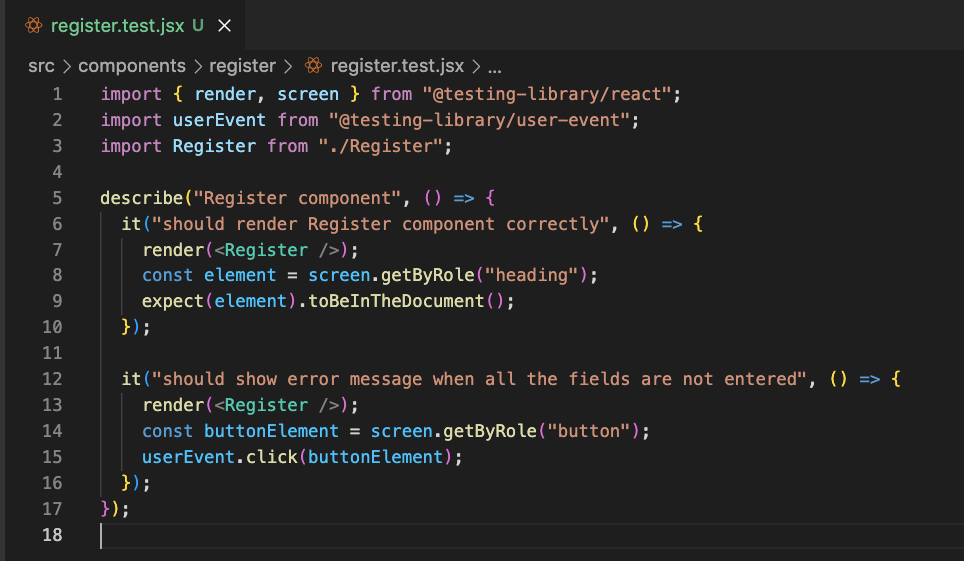This screenshot has height=561, width=964.
Task: Click the userEvent import name on line 2
Action: click(219, 120)
